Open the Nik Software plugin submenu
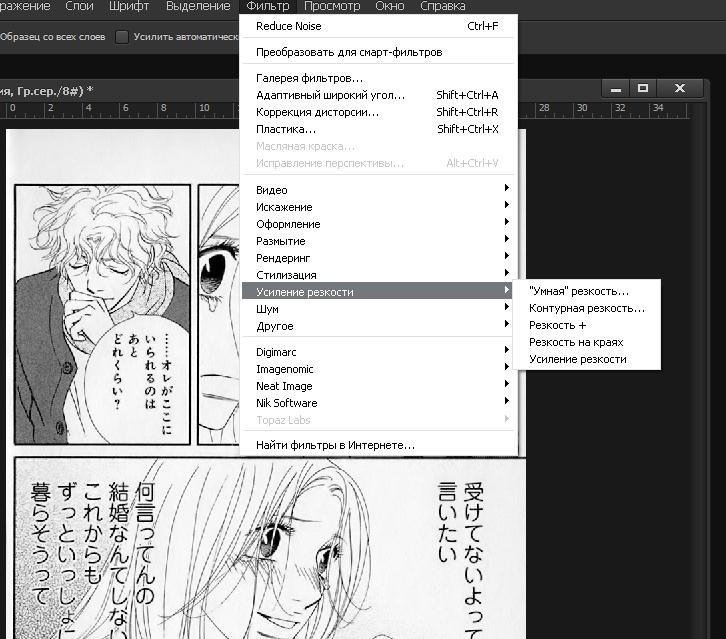Viewport: 726px width, 639px height. 377,403
